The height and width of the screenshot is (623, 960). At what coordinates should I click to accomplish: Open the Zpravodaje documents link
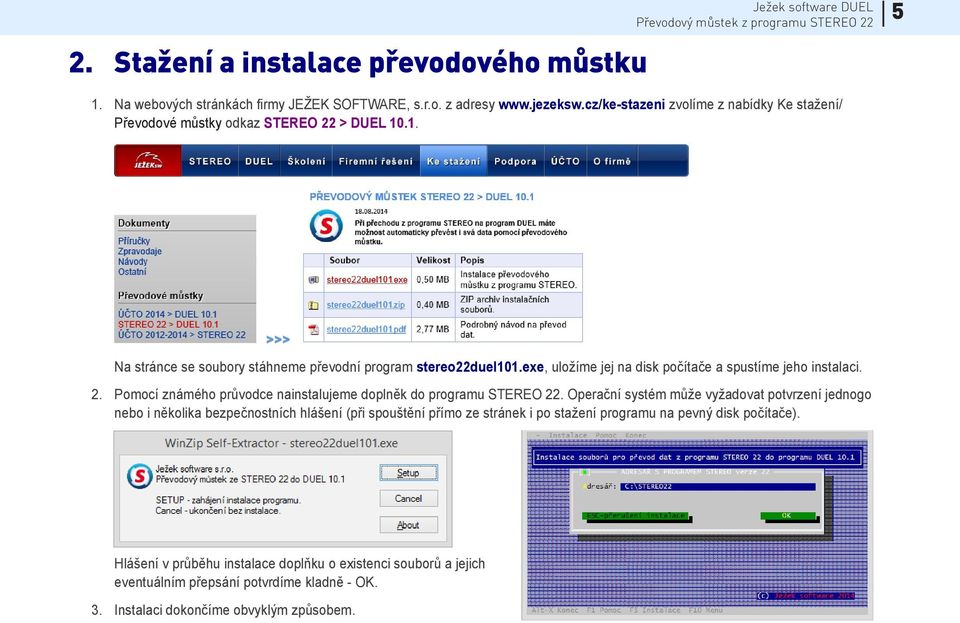[x=140, y=252]
